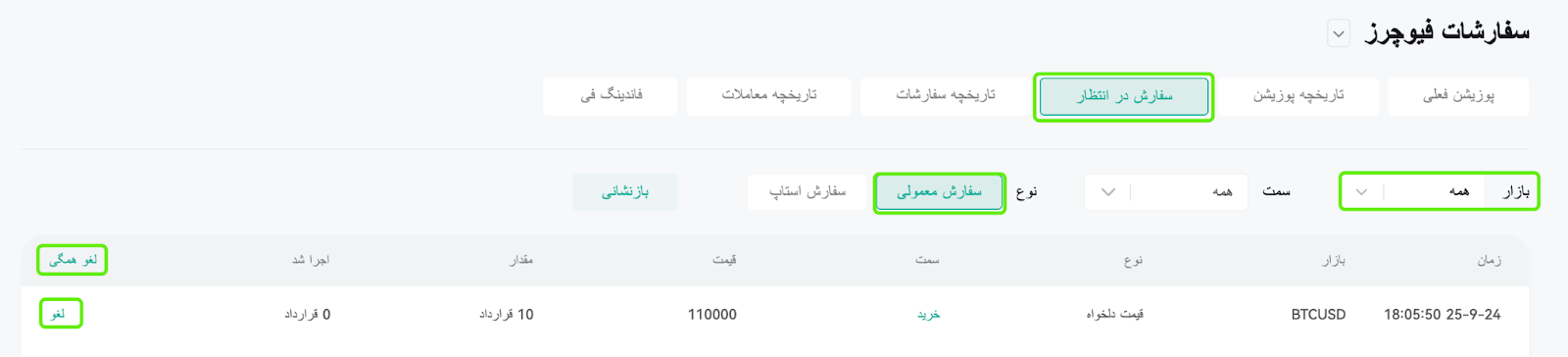This screenshot has width=1568, height=357.
Task: Click the 110000 price cell
Action: tap(712, 315)
